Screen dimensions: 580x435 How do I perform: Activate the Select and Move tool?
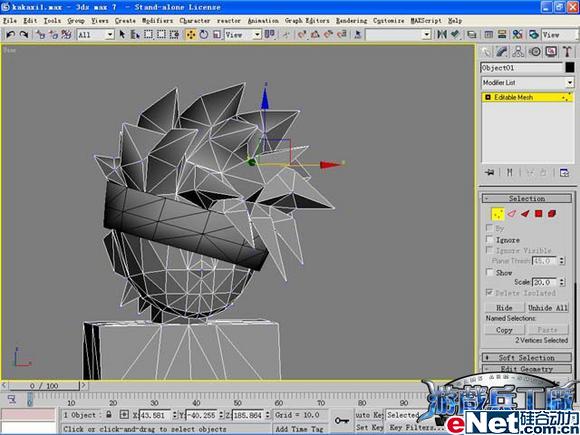[191, 34]
